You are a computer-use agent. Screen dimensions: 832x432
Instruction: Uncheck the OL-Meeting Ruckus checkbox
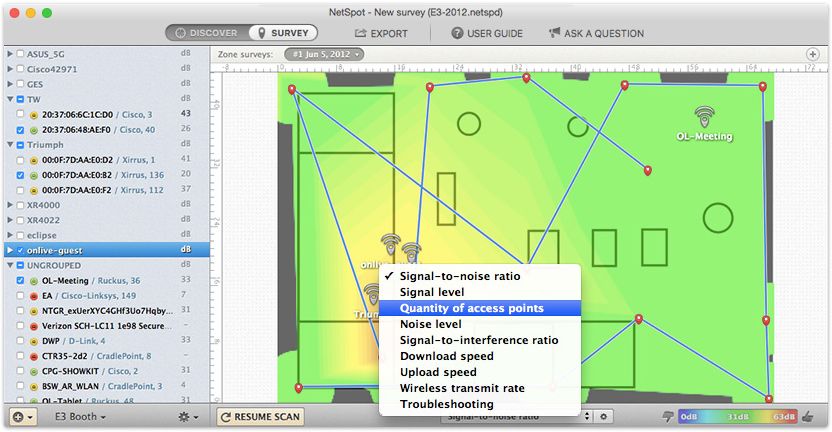click(x=20, y=280)
